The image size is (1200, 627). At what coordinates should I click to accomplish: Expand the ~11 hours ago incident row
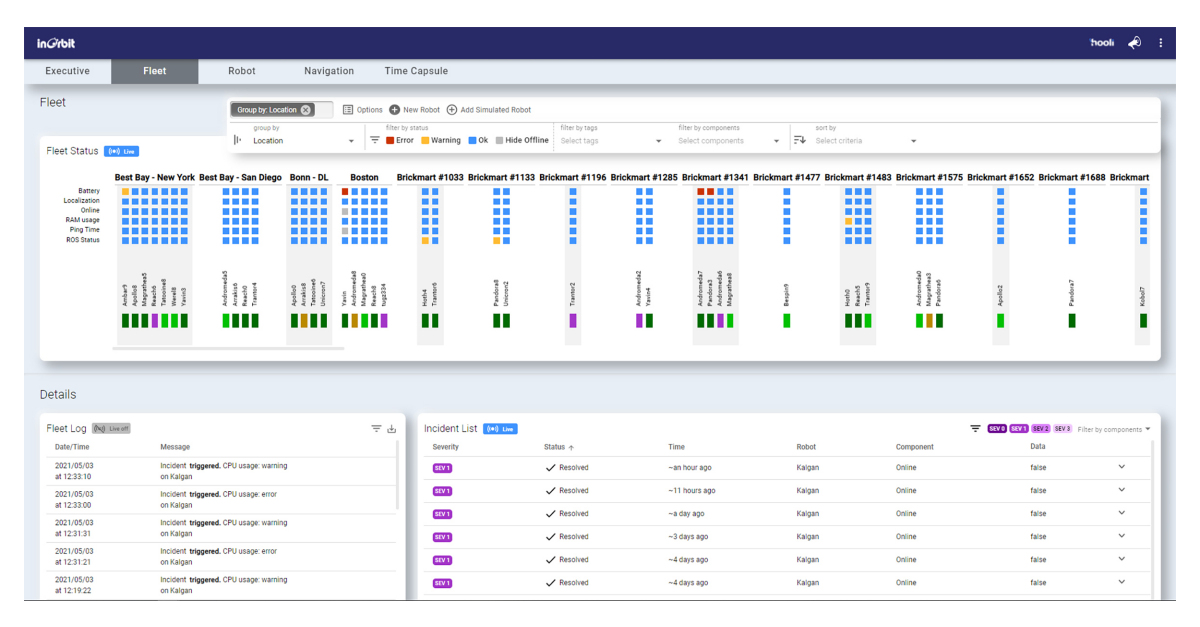[1121, 490]
